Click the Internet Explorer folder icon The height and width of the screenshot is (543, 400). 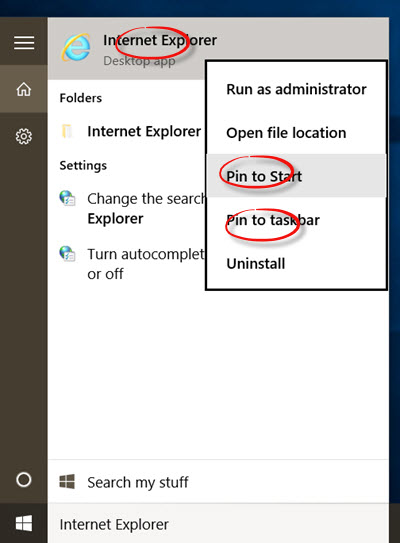tap(67, 131)
